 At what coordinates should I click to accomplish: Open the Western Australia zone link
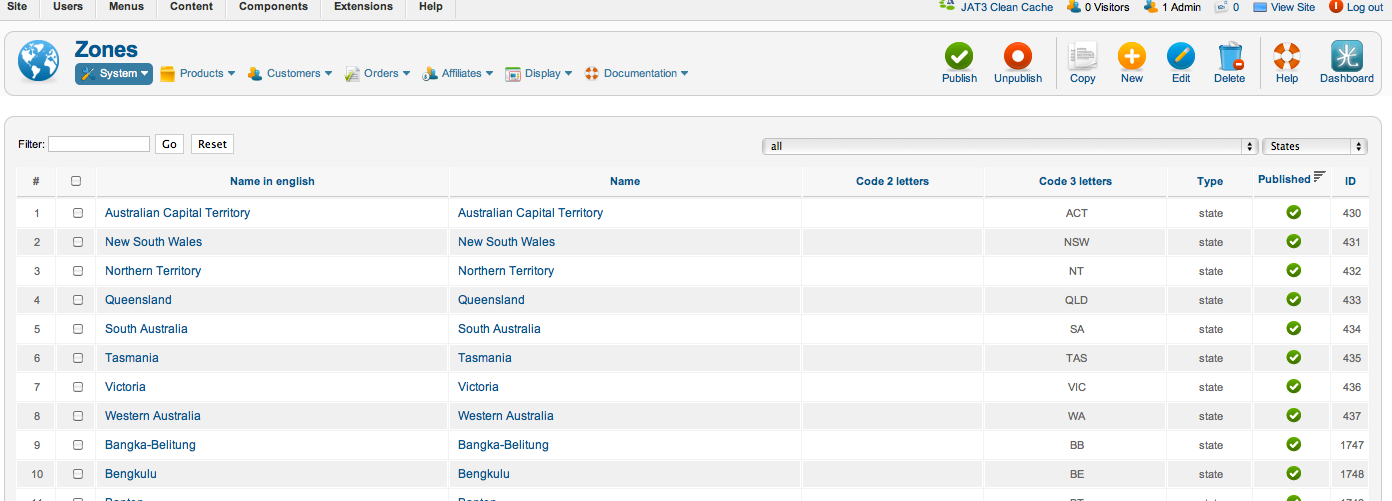tap(153, 416)
